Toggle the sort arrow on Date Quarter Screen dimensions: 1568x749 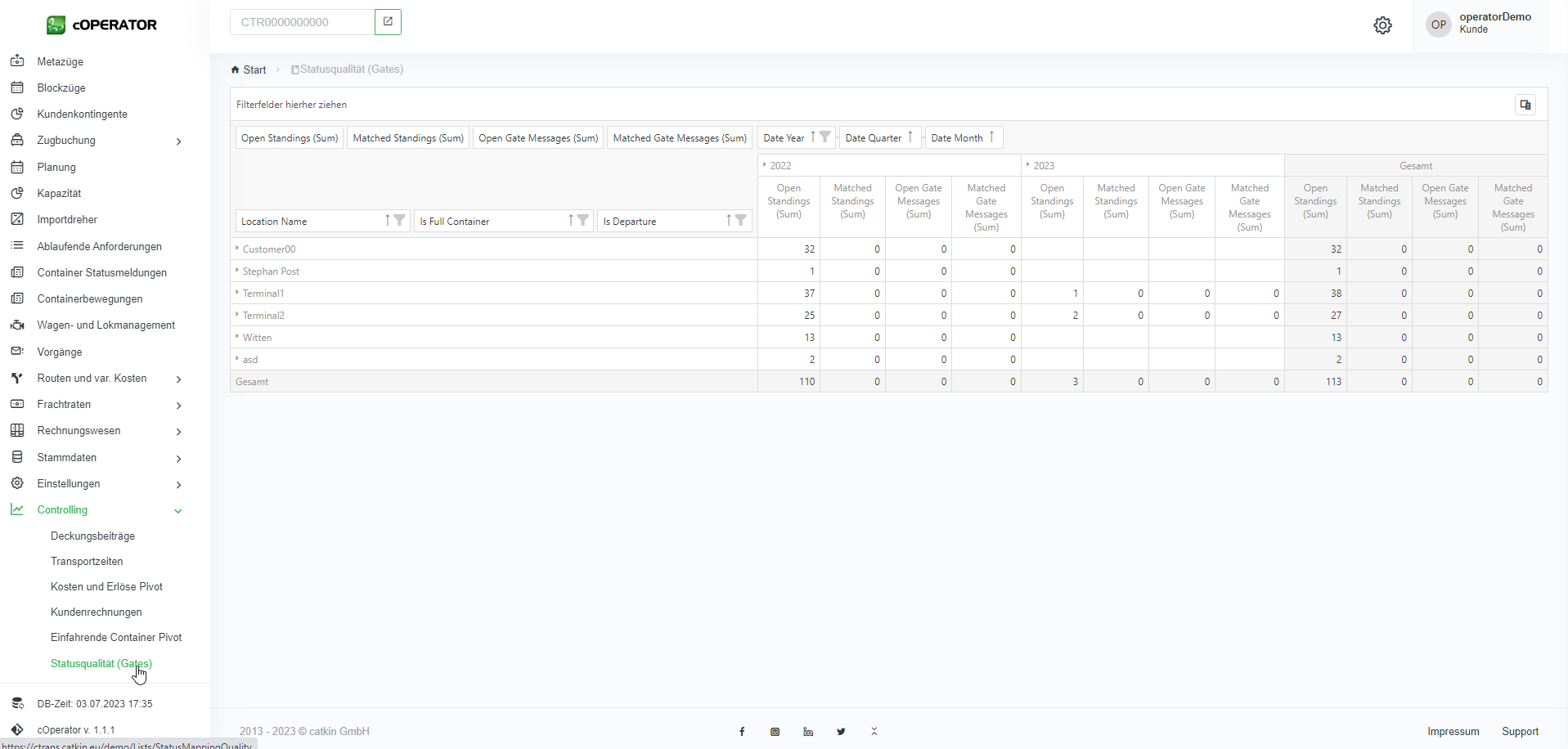pyautogui.click(x=910, y=137)
